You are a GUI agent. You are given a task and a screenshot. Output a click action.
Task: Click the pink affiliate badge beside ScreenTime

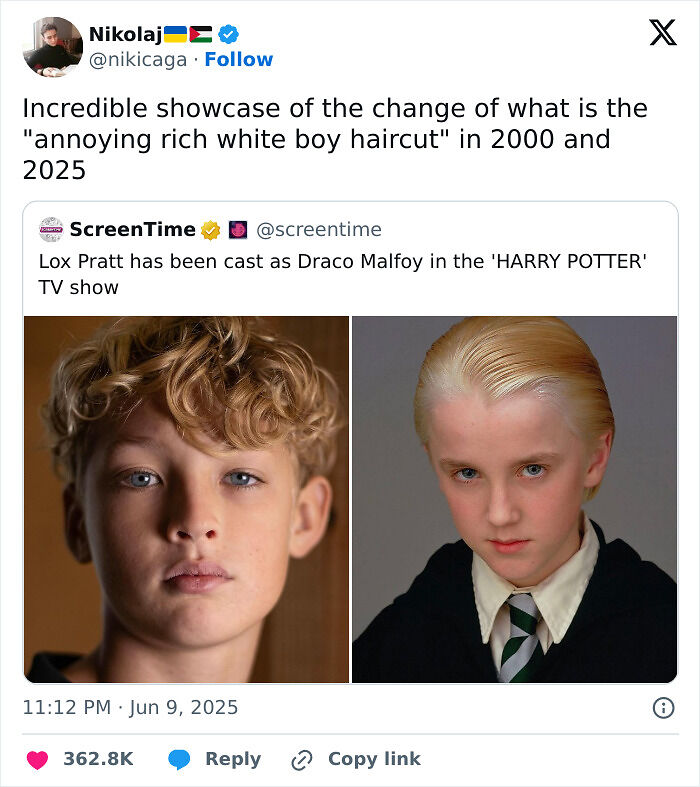click(238, 230)
